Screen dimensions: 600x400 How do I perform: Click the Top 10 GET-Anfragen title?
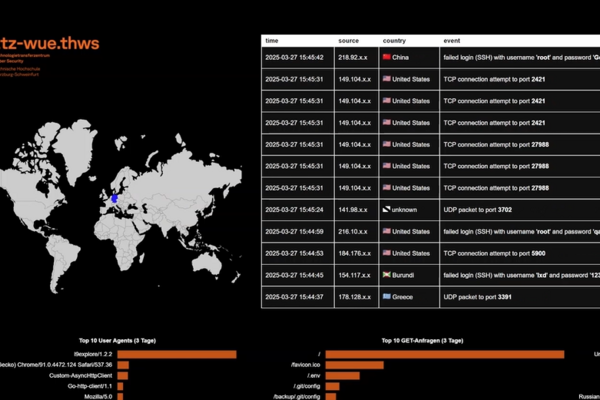pyautogui.click(x=420, y=341)
